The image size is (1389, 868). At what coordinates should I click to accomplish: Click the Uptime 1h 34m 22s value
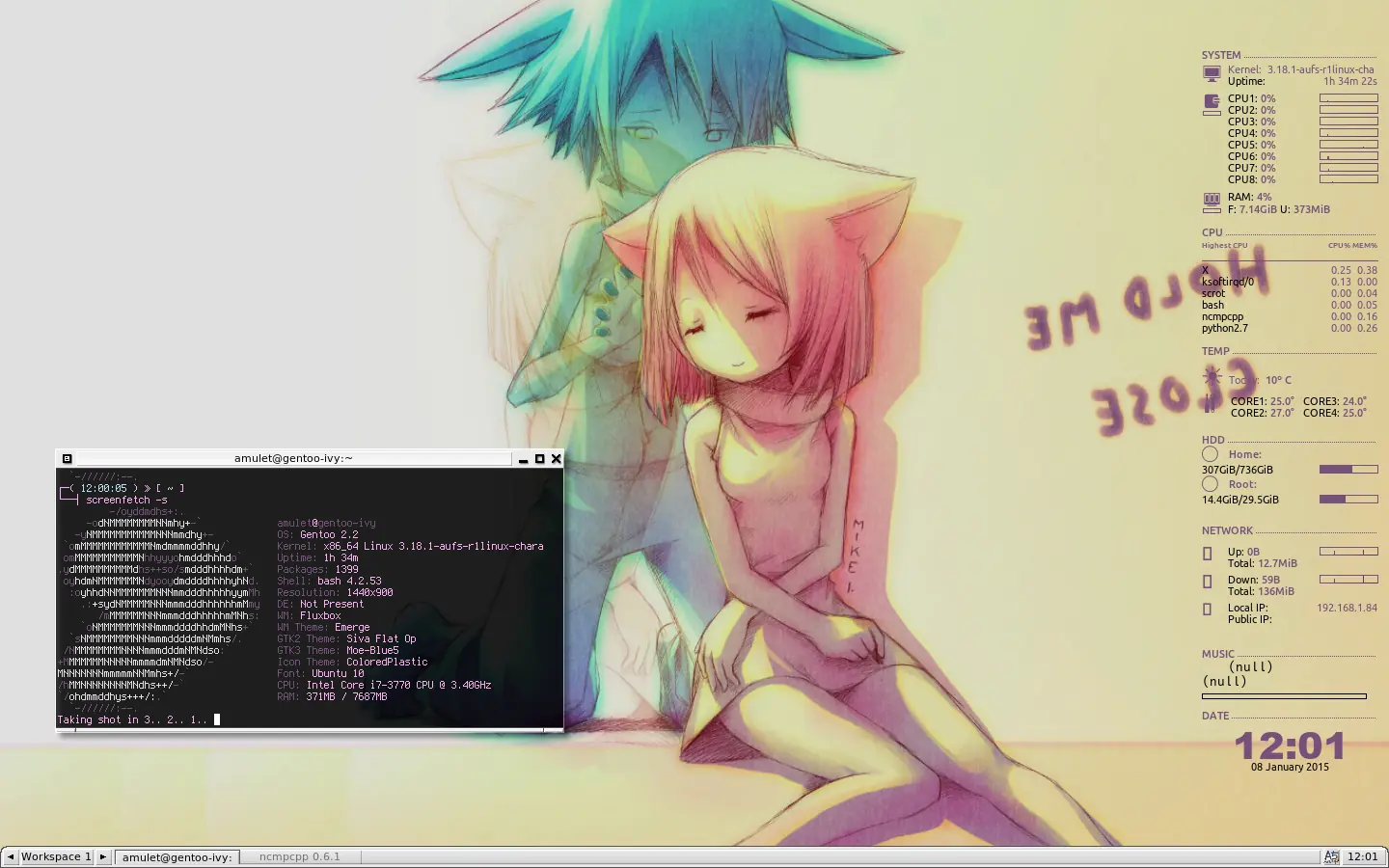[x=1350, y=81]
